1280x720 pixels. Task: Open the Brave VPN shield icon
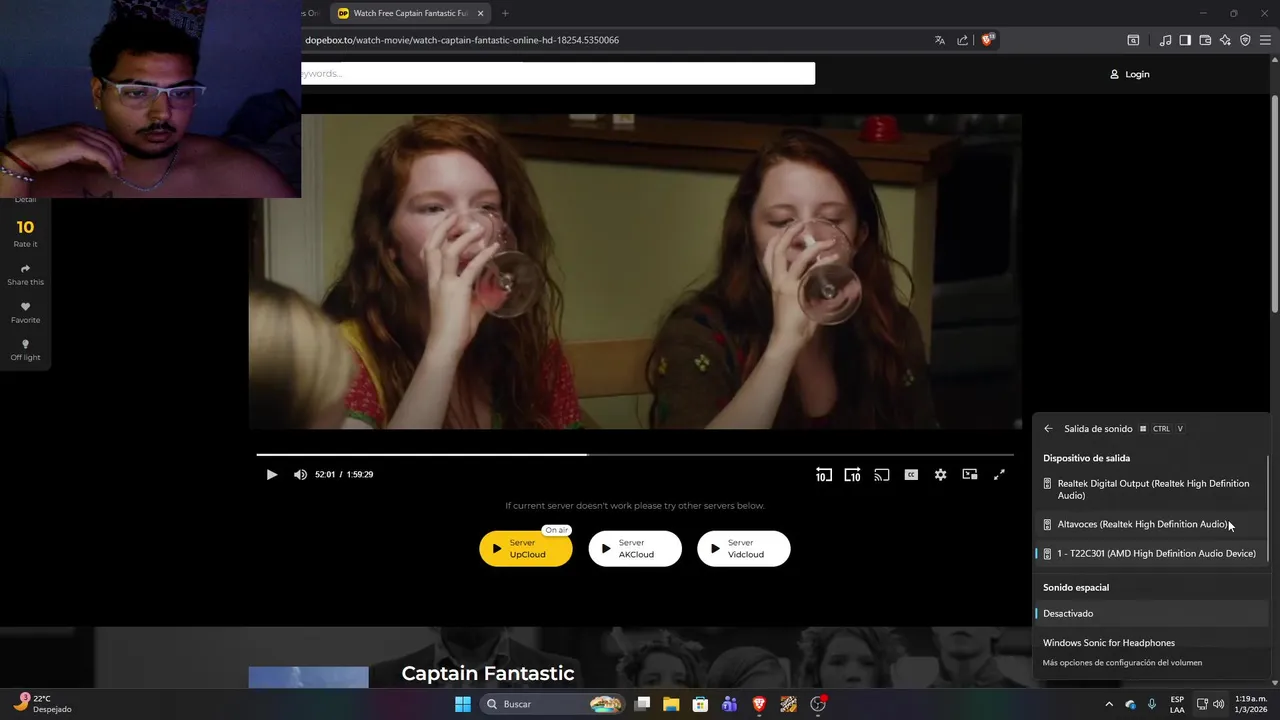coord(1245,40)
